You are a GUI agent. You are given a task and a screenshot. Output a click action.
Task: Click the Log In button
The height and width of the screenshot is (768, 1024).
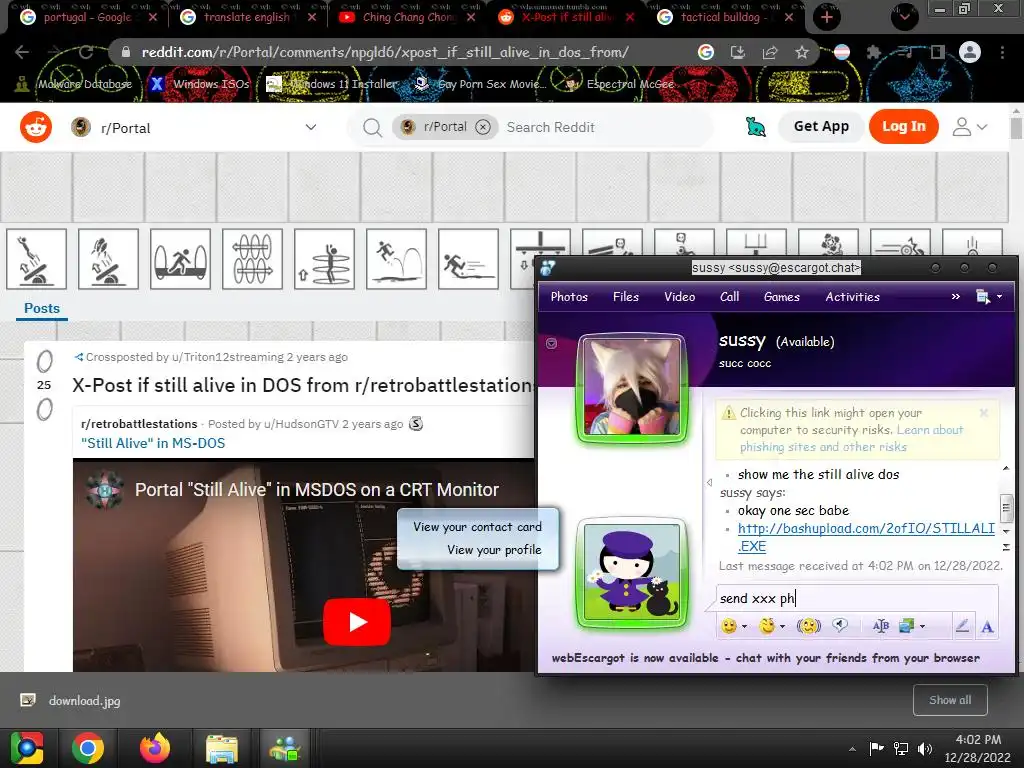[x=904, y=127]
